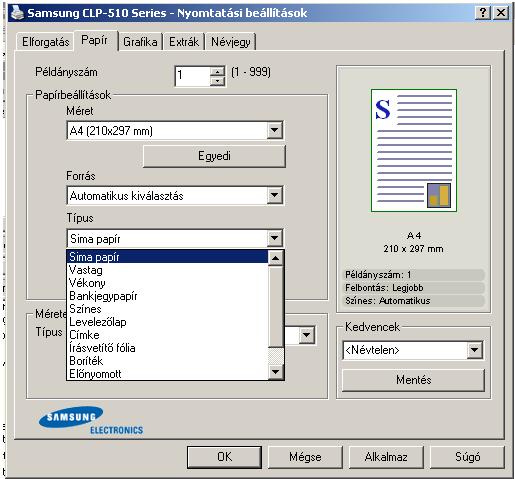Decrease copies with the down spinner arrow
Image resolution: width=515 pixels, height=479 pixels.
[218, 81]
